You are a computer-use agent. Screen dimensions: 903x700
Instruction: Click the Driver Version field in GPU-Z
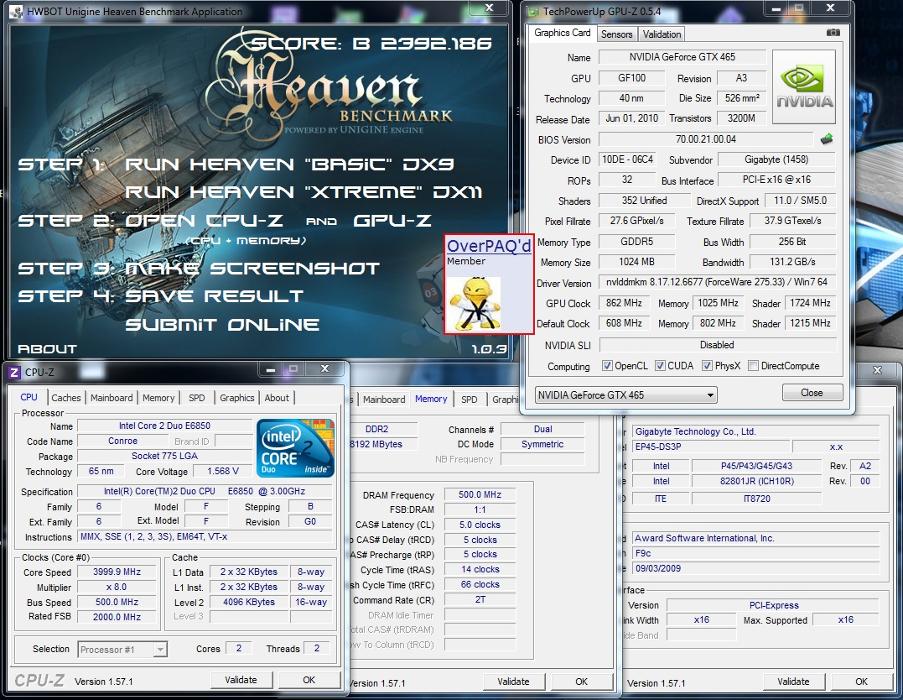click(x=717, y=282)
